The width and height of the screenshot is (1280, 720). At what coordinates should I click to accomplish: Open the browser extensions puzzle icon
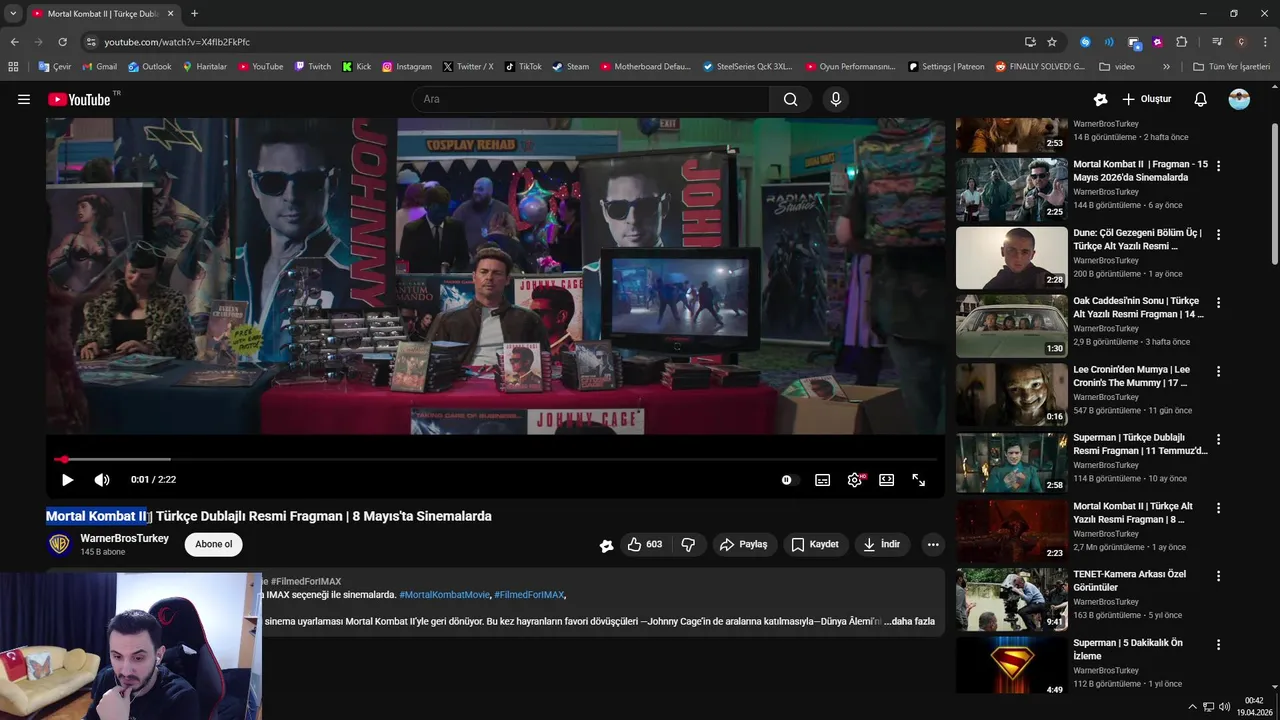(1181, 42)
